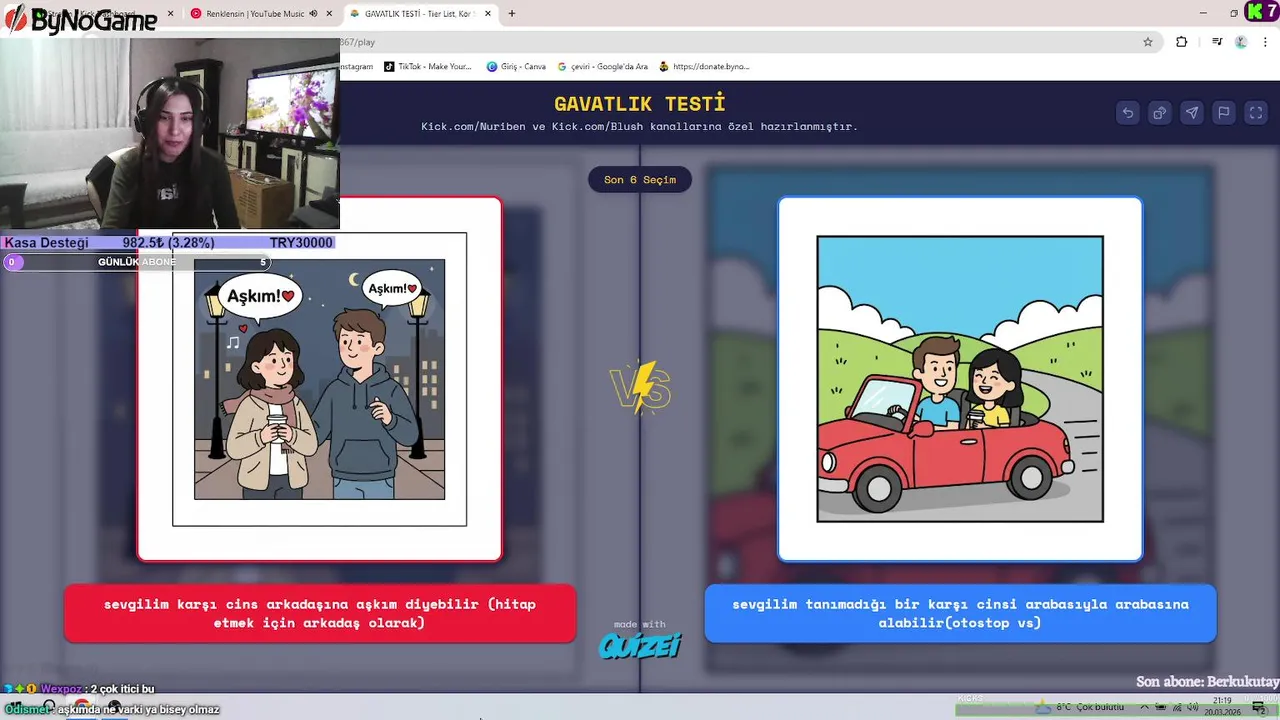Choose the blue 'arabasına alabilir' option button

[960, 614]
